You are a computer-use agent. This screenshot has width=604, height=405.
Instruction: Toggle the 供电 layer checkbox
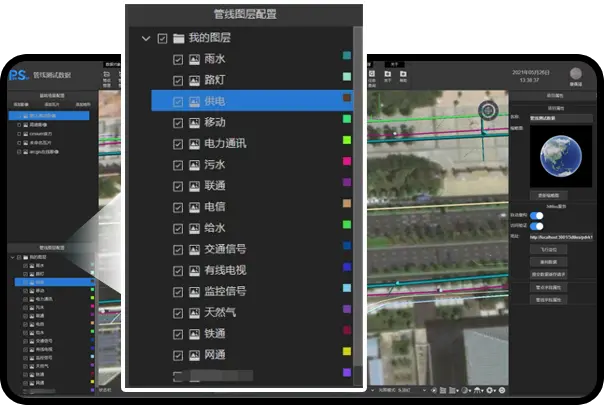pyautogui.click(x=178, y=102)
